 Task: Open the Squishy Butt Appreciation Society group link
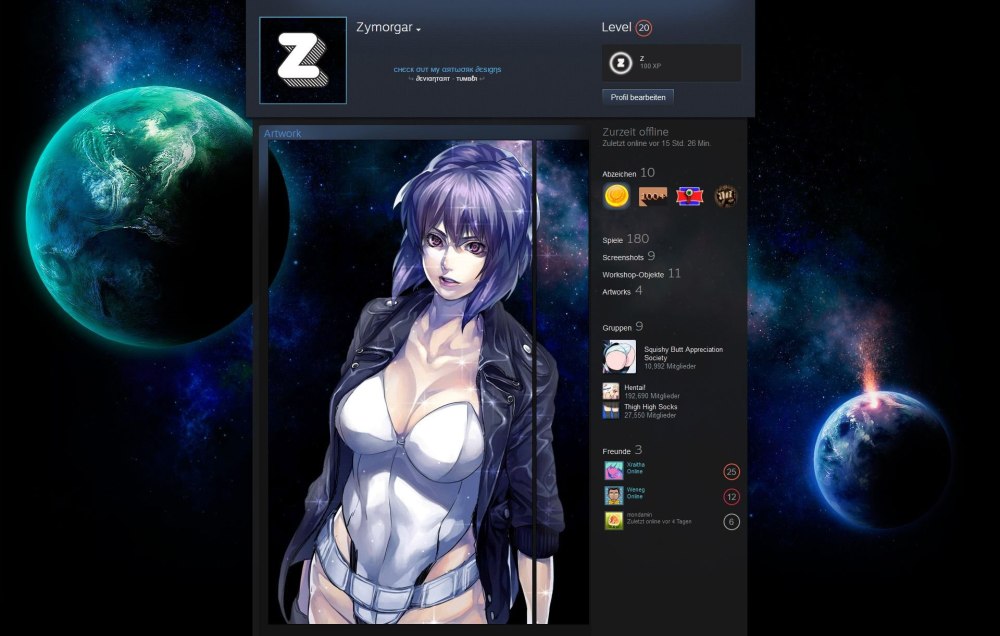click(683, 353)
